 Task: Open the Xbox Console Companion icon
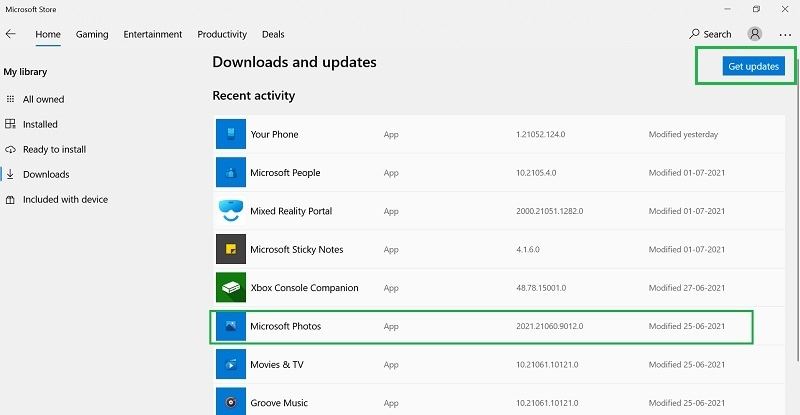pos(231,288)
